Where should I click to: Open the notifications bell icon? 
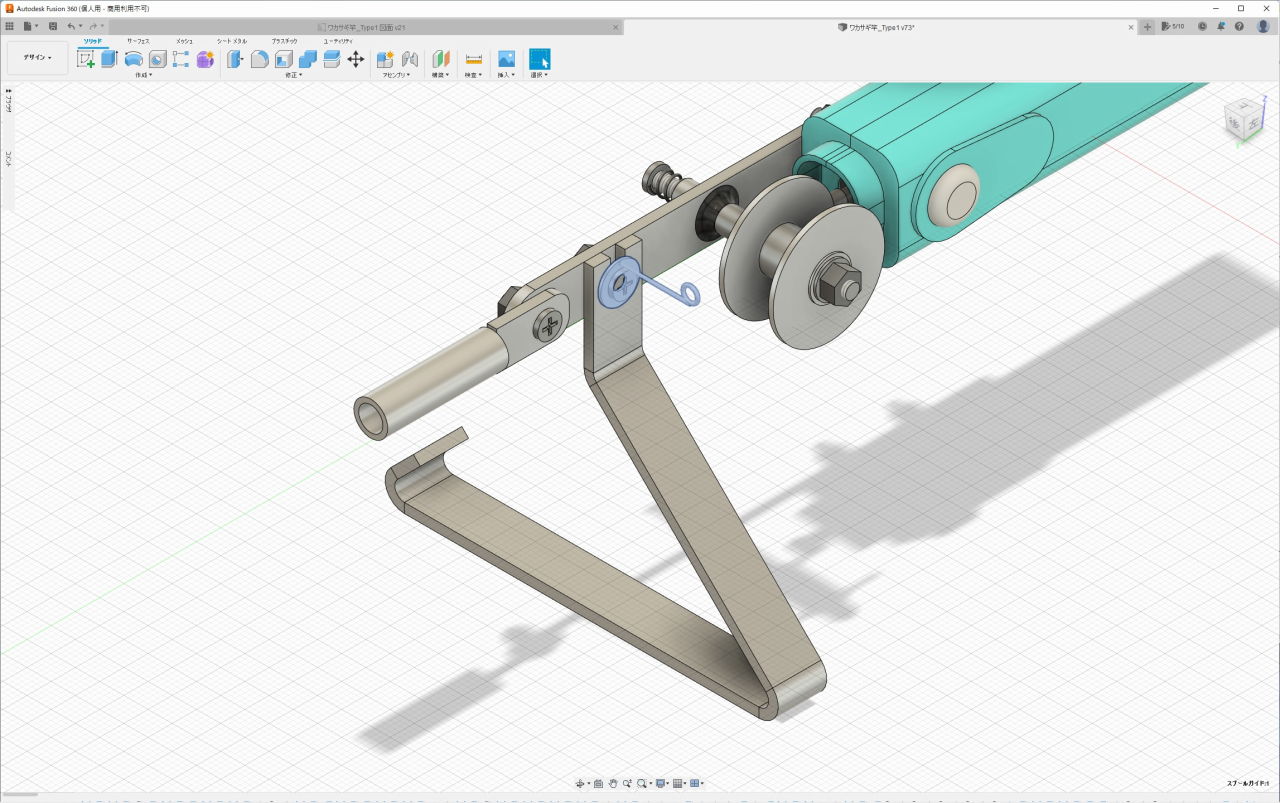(x=1221, y=27)
